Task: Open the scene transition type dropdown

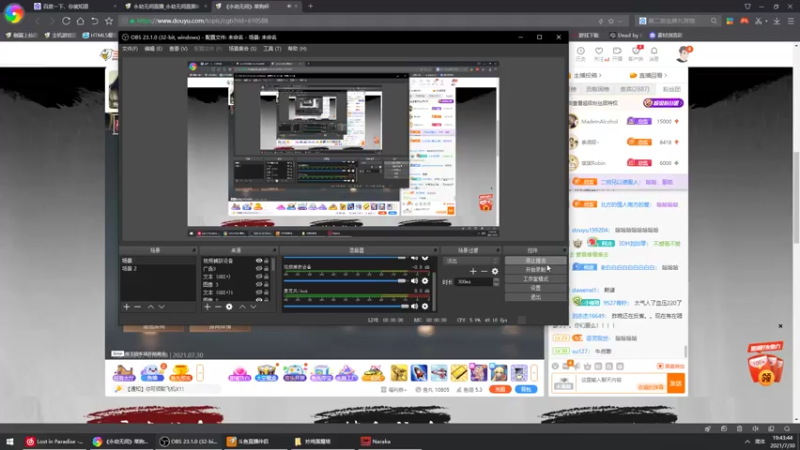Action: [472, 261]
